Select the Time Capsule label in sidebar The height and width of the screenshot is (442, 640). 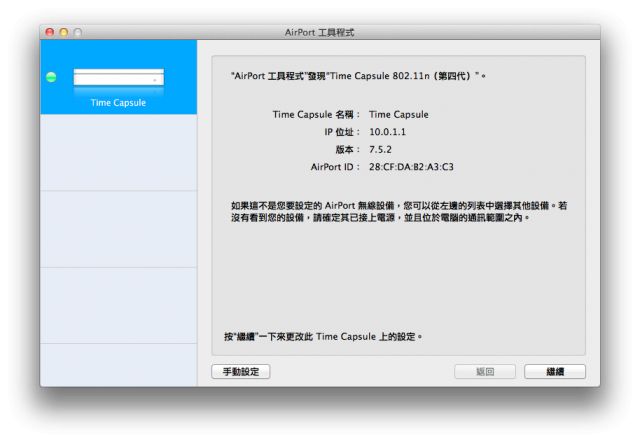point(118,102)
